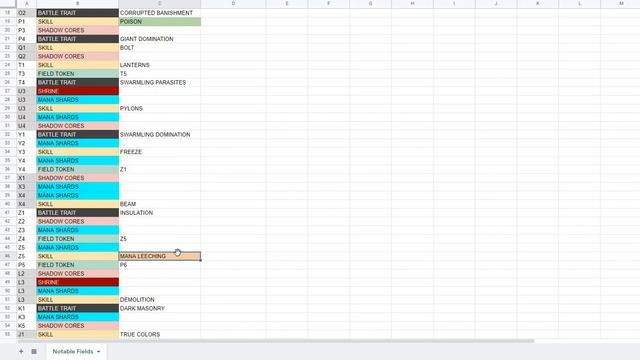
Task: Select column D header
Action: pyautogui.click(x=233, y=4)
